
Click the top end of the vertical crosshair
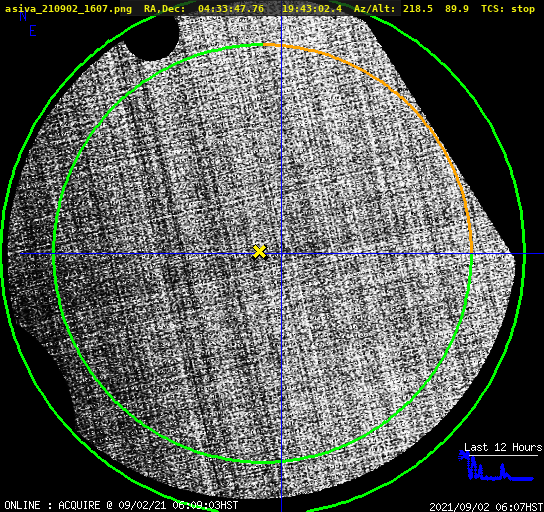point(281,17)
